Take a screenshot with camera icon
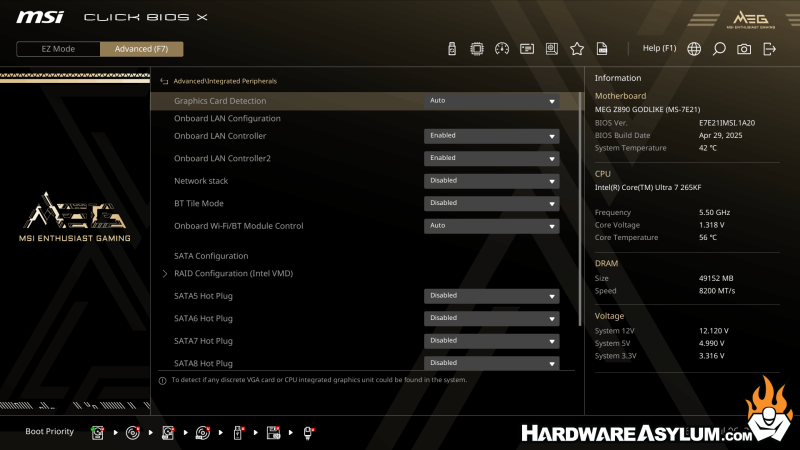Image resolution: width=800 pixels, height=450 pixels. click(x=744, y=49)
